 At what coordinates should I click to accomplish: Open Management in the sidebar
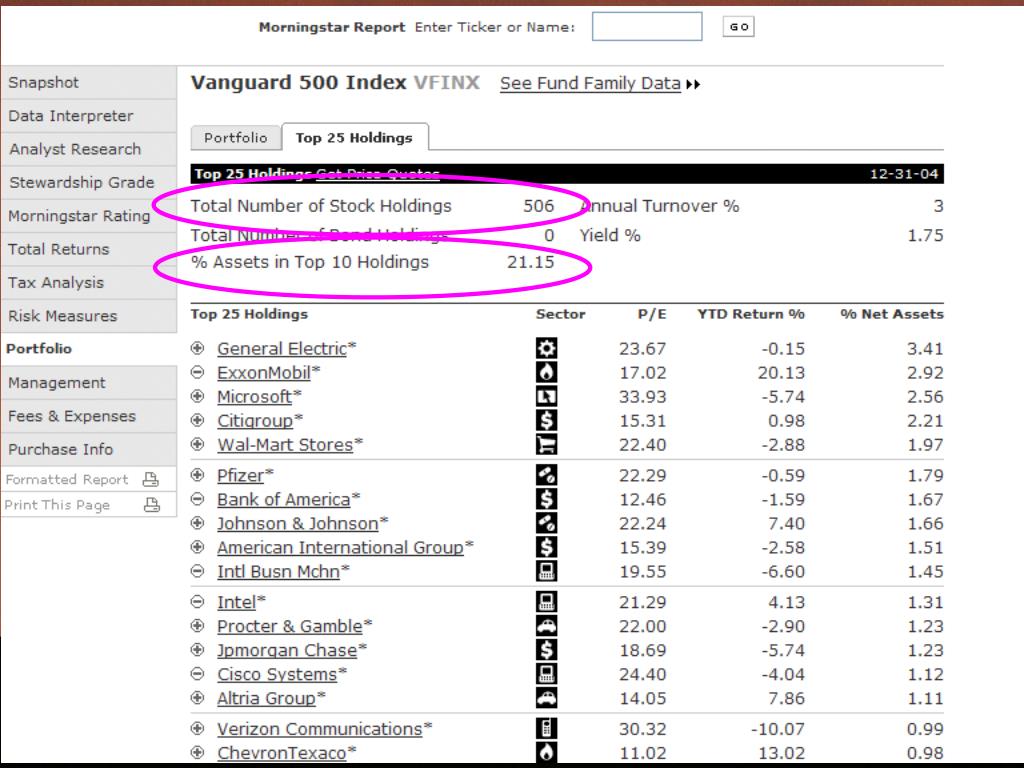pos(89,382)
